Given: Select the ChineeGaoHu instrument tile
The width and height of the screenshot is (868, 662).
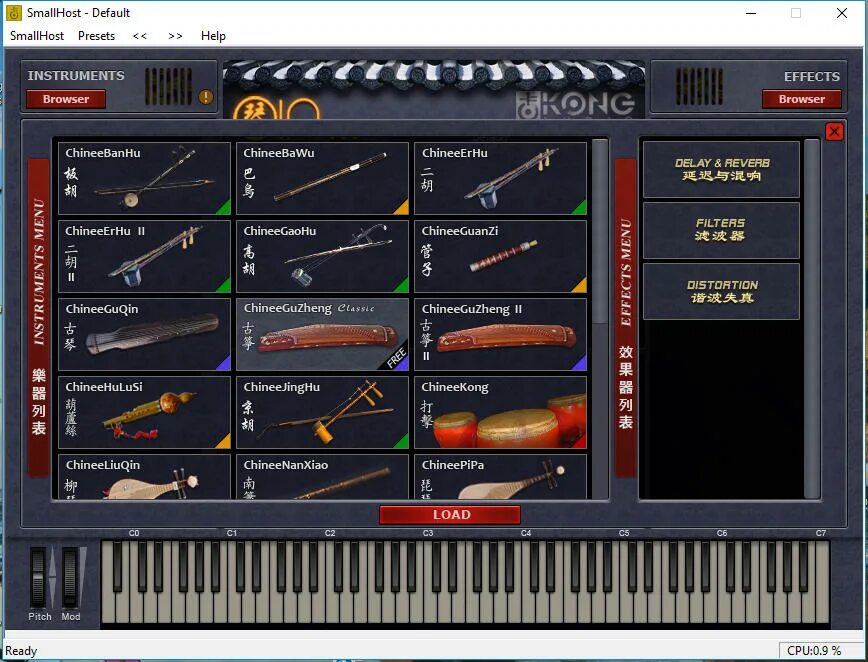Looking at the screenshot, I should pyautogui.click(x=322, y=256).
